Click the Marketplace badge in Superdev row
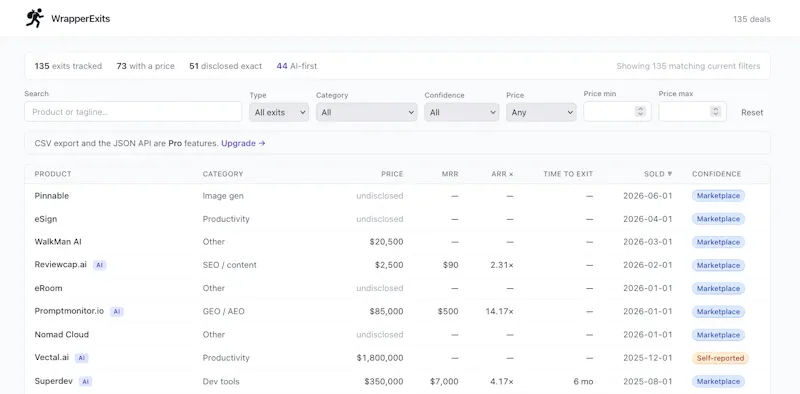This screenshot has width=800, height=394. [718, 382]
